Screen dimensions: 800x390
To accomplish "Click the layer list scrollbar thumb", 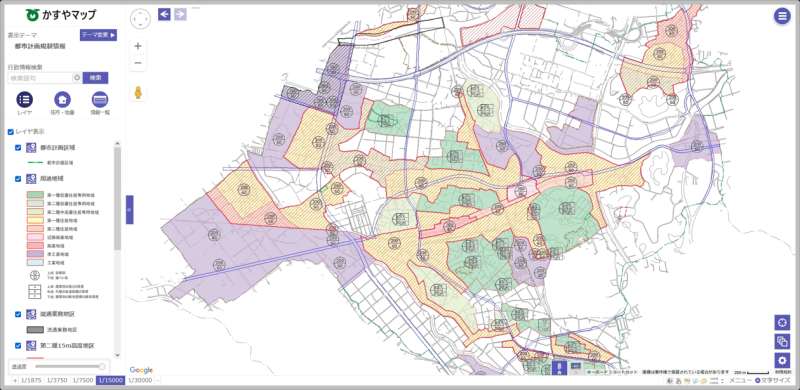I will point(117,198).
